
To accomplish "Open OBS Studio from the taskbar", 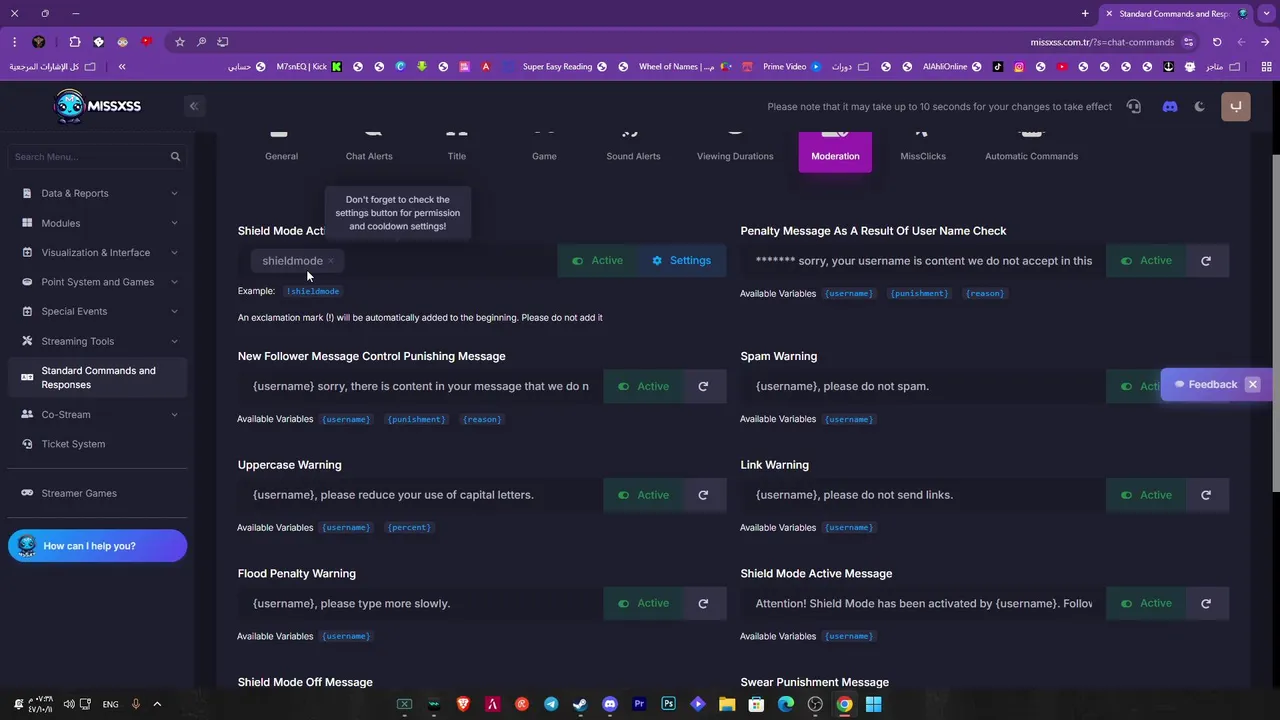I will pos(815,704).
